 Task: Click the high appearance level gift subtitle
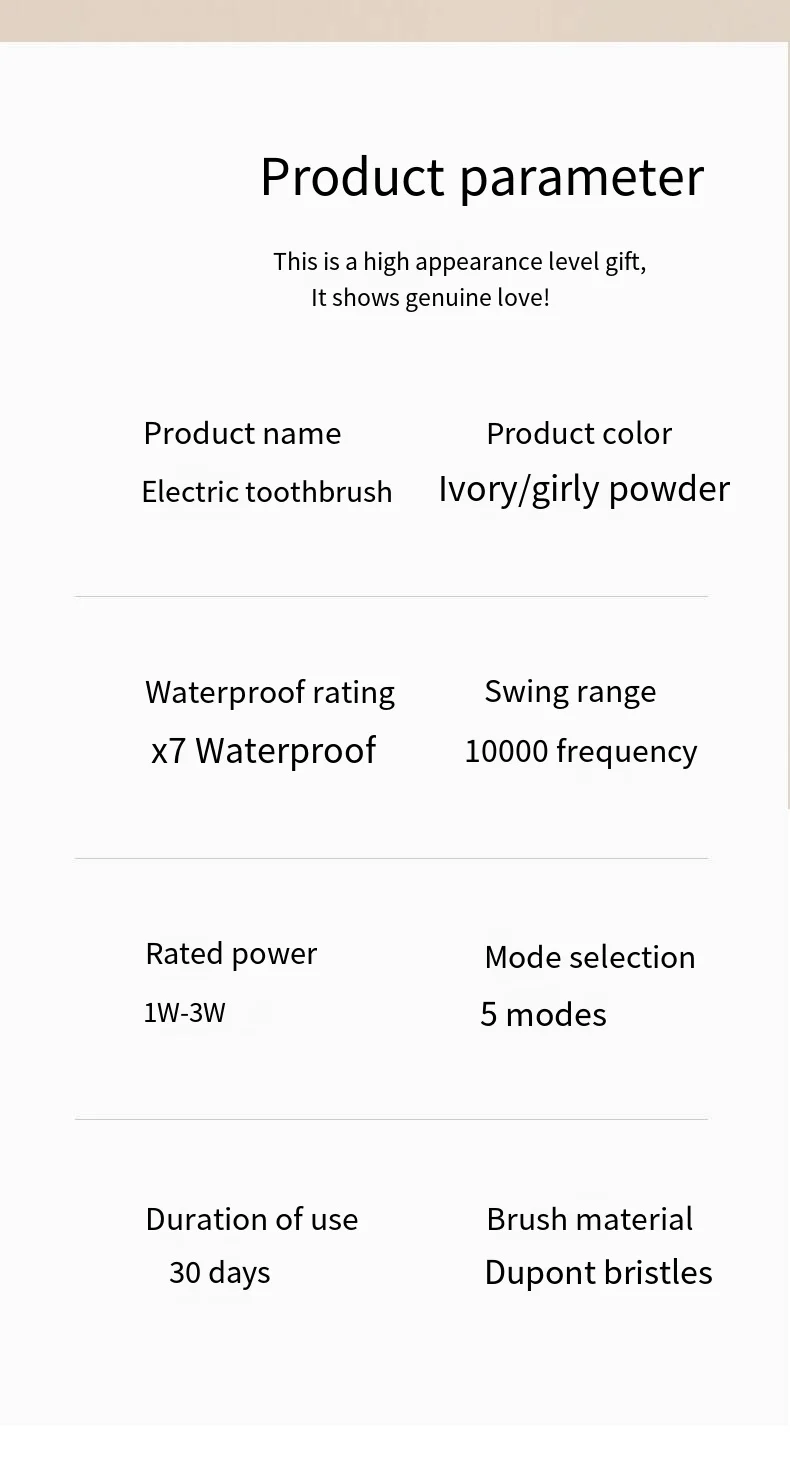(459, 262)
